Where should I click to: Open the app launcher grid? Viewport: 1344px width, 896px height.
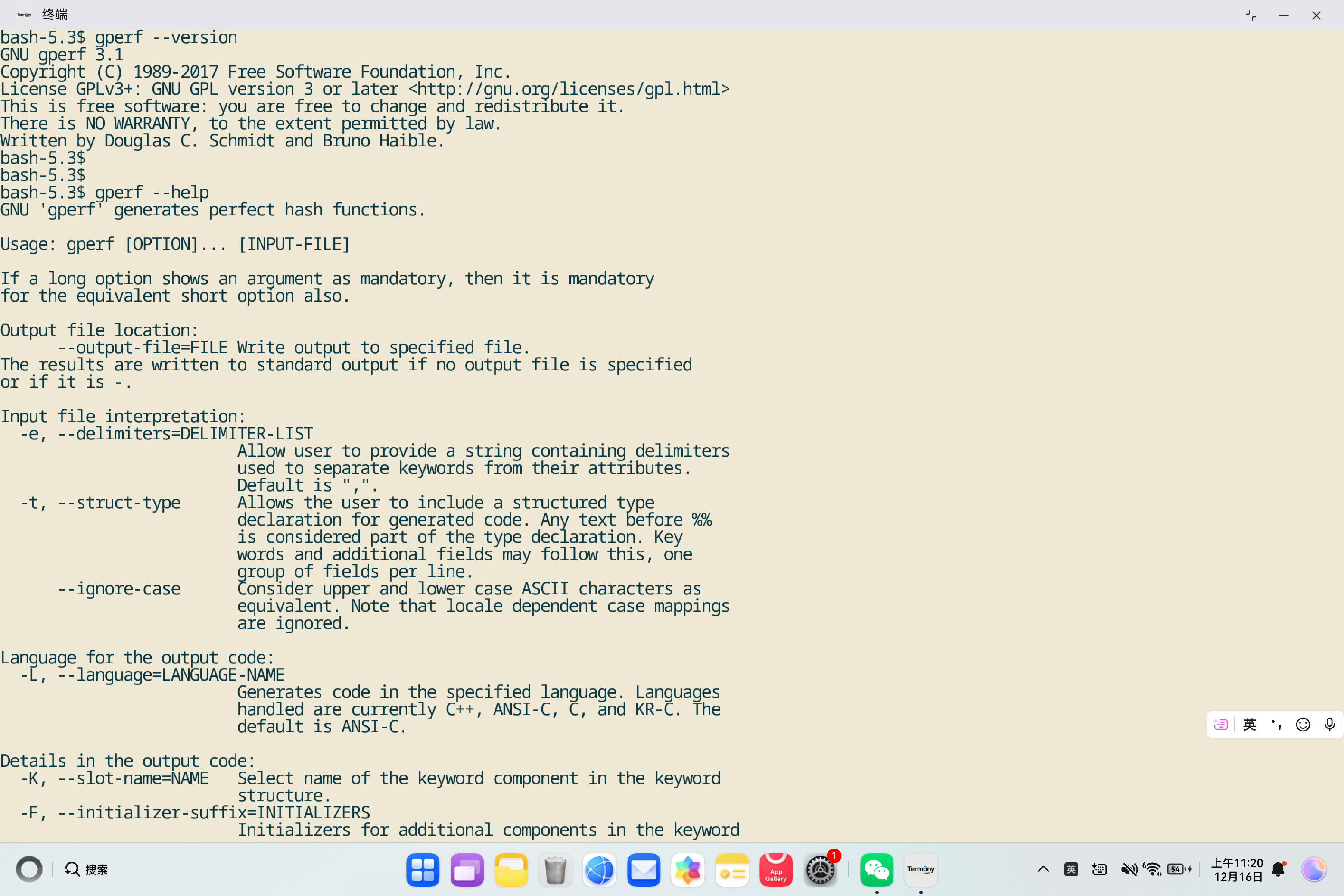(x=422, y=870)
